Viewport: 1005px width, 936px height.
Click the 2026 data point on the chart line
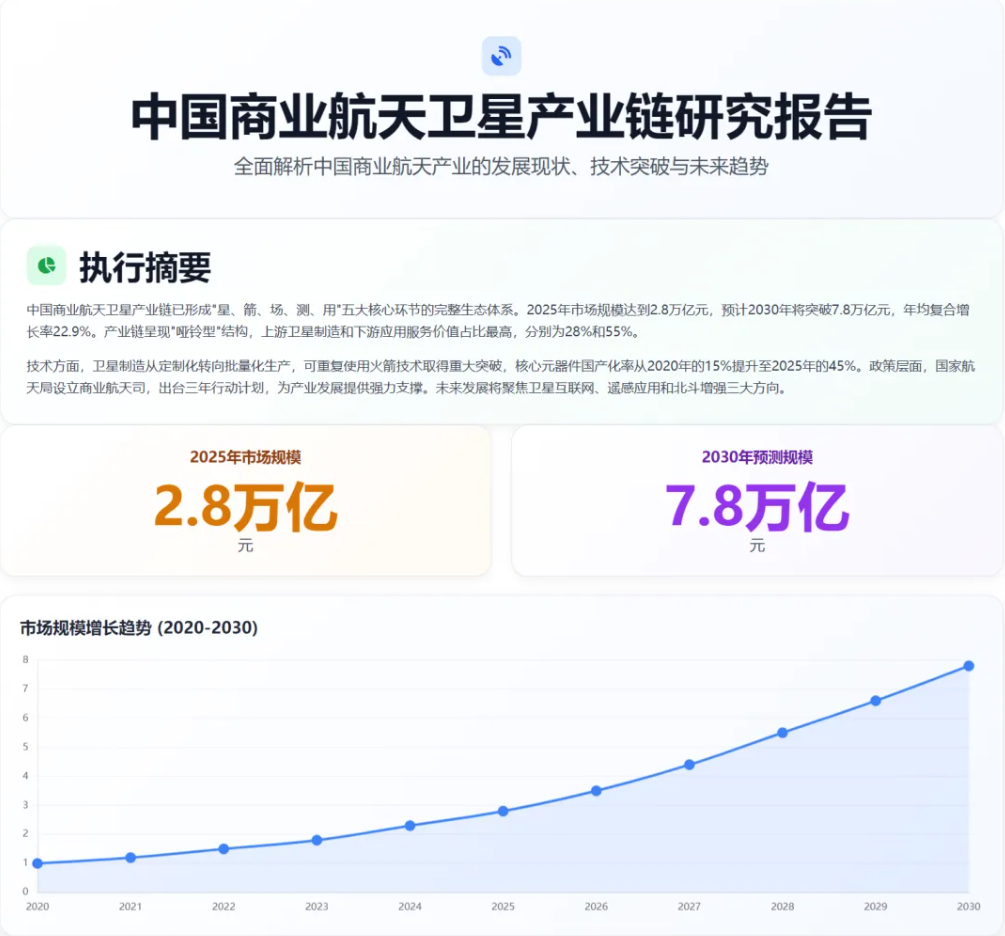tap(596, 791)
